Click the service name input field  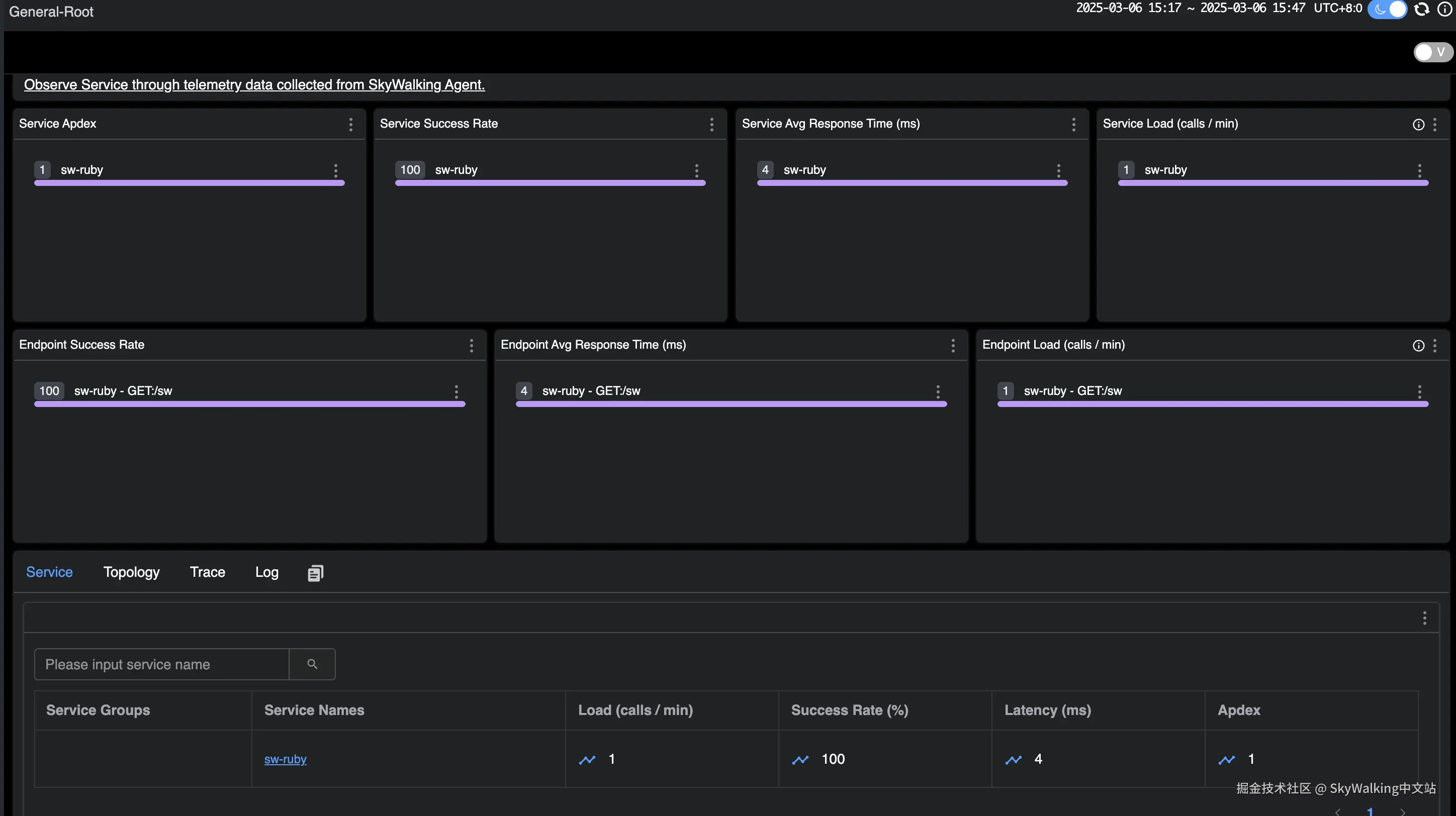click(x=162, y=664)
